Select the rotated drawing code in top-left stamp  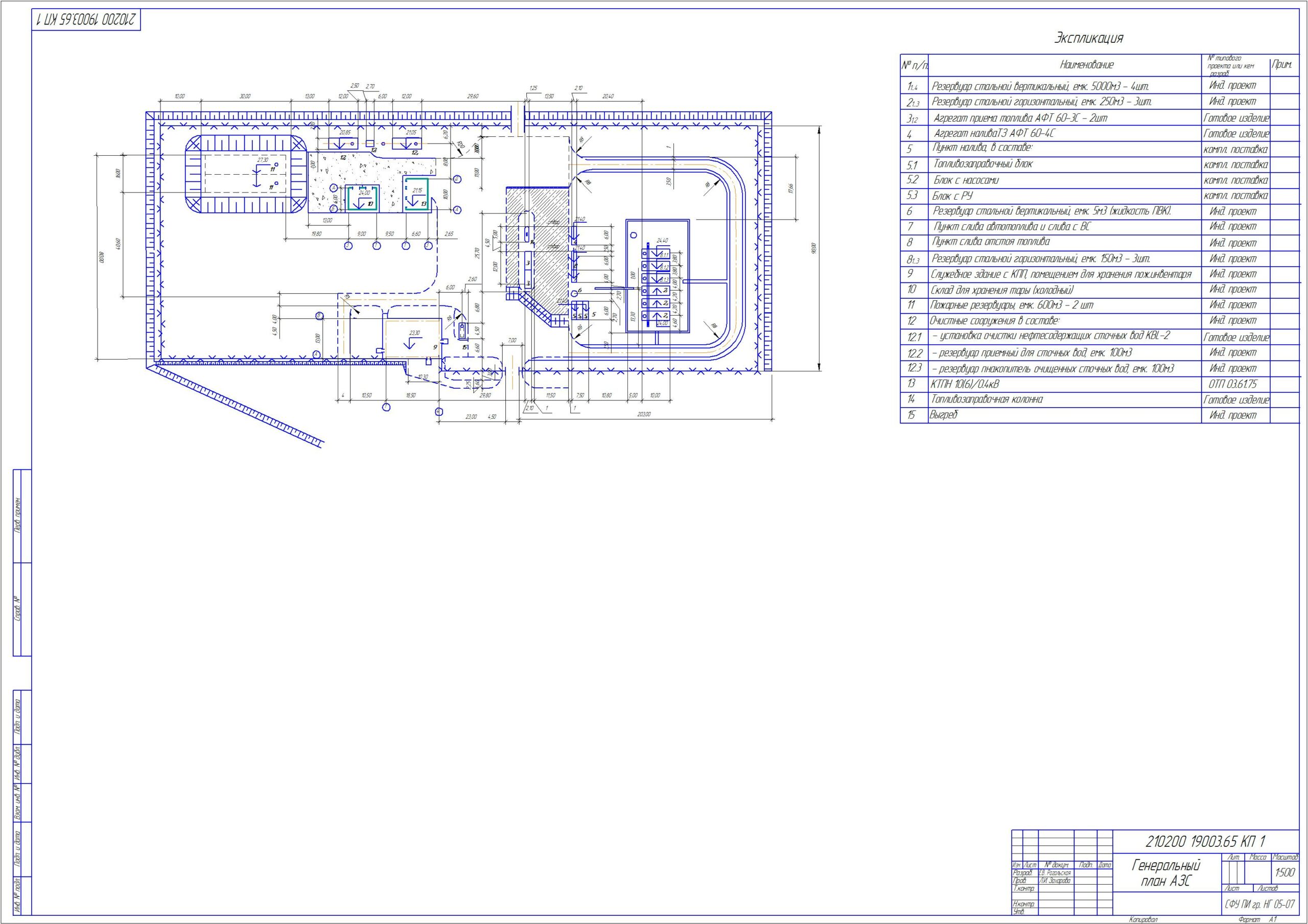click(86, 20)
